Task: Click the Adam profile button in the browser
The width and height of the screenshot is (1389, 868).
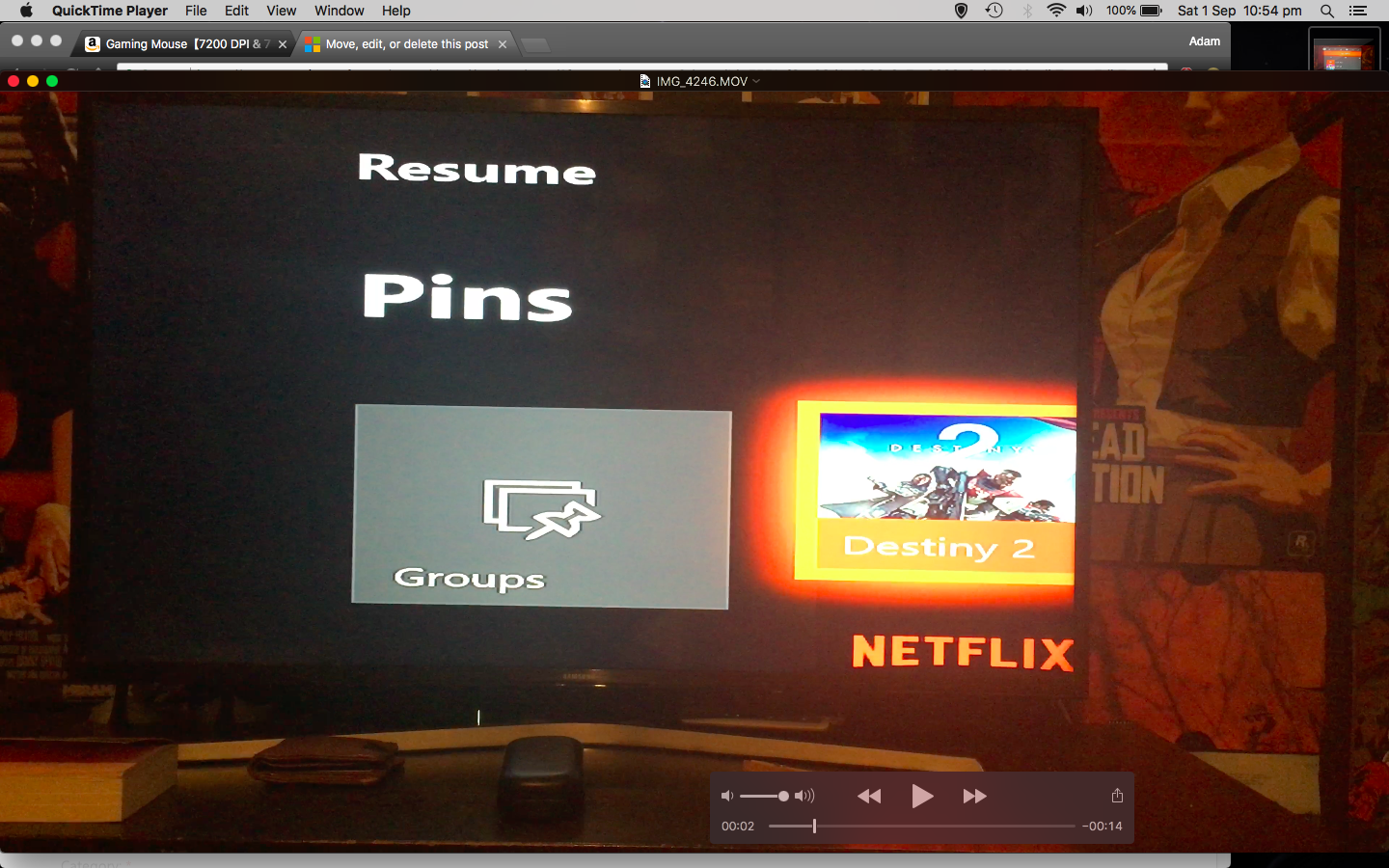Action: tap(1205, 41)
